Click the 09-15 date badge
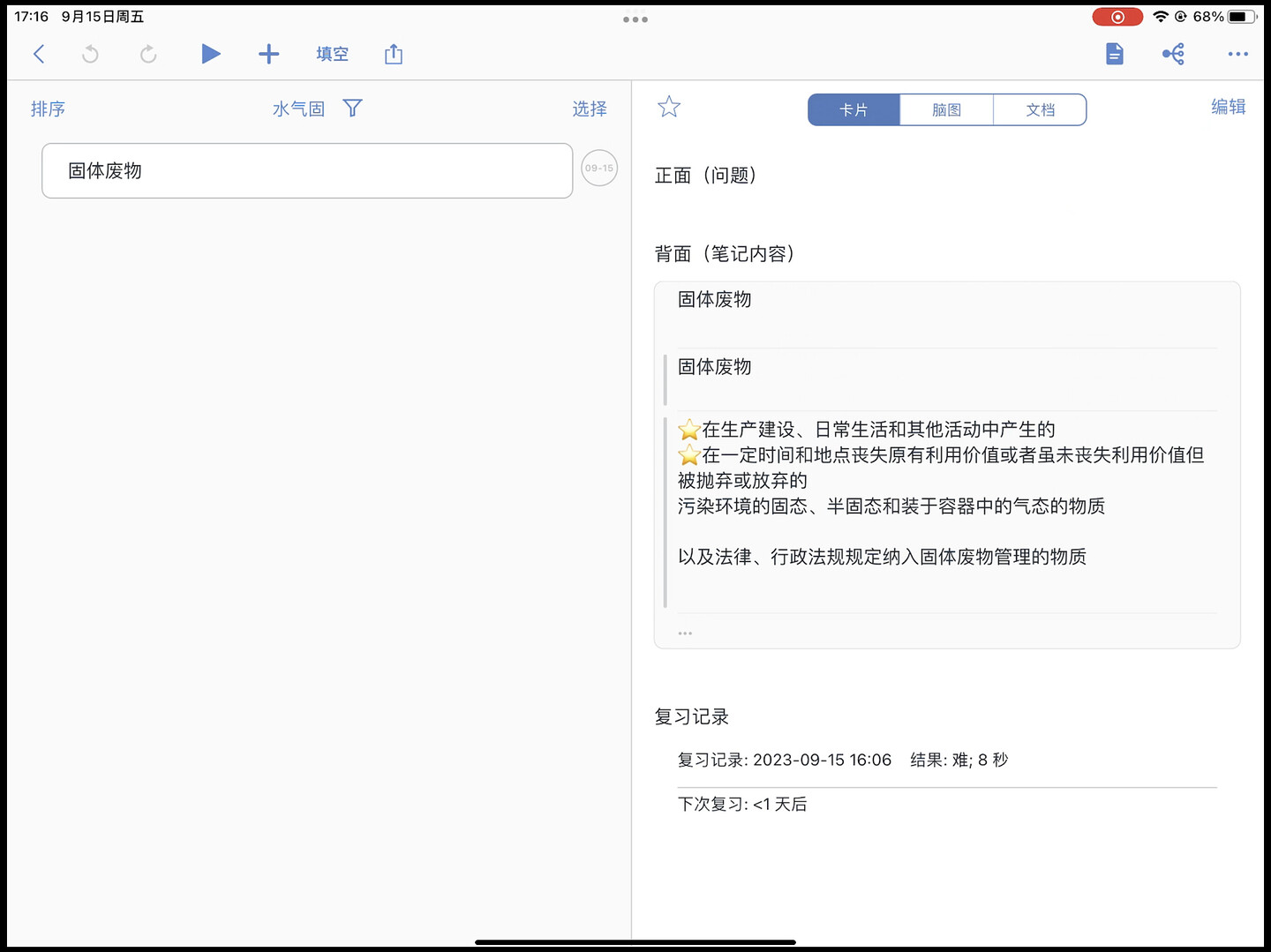The width and height of the screenshot is (1271, 952). tap(599, 168)
